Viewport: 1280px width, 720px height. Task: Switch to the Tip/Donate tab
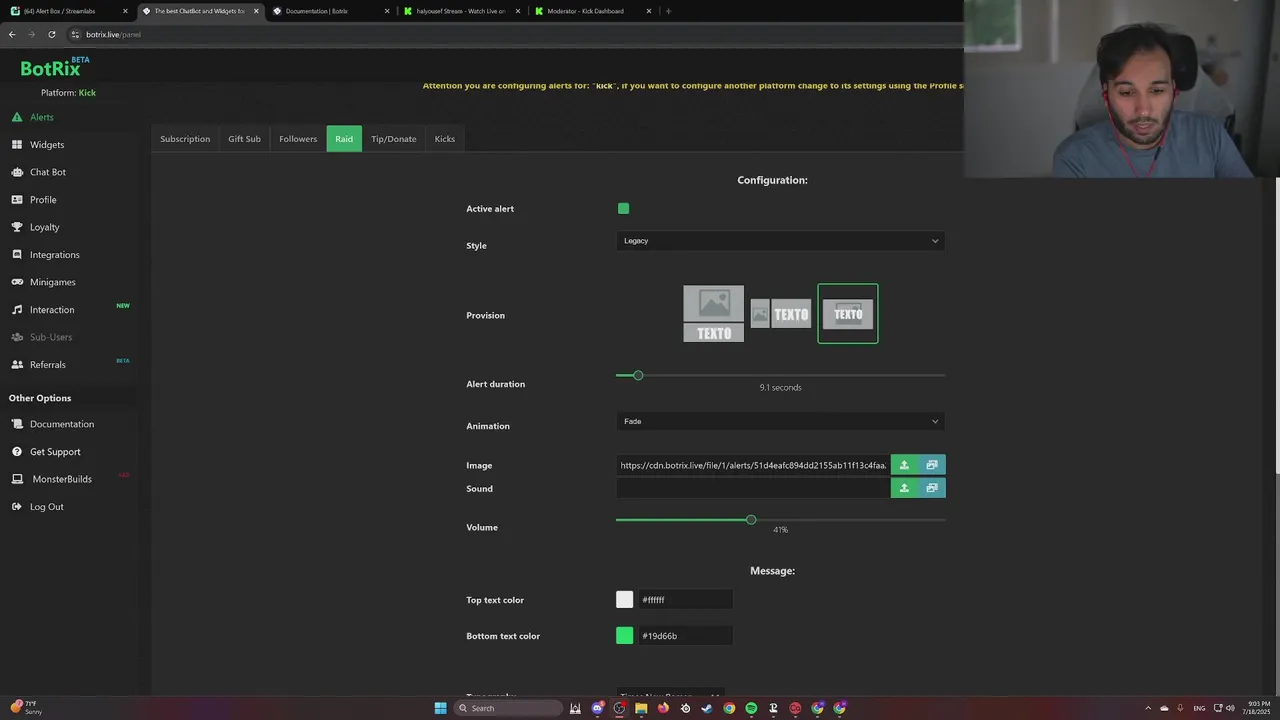coord(394,139)
